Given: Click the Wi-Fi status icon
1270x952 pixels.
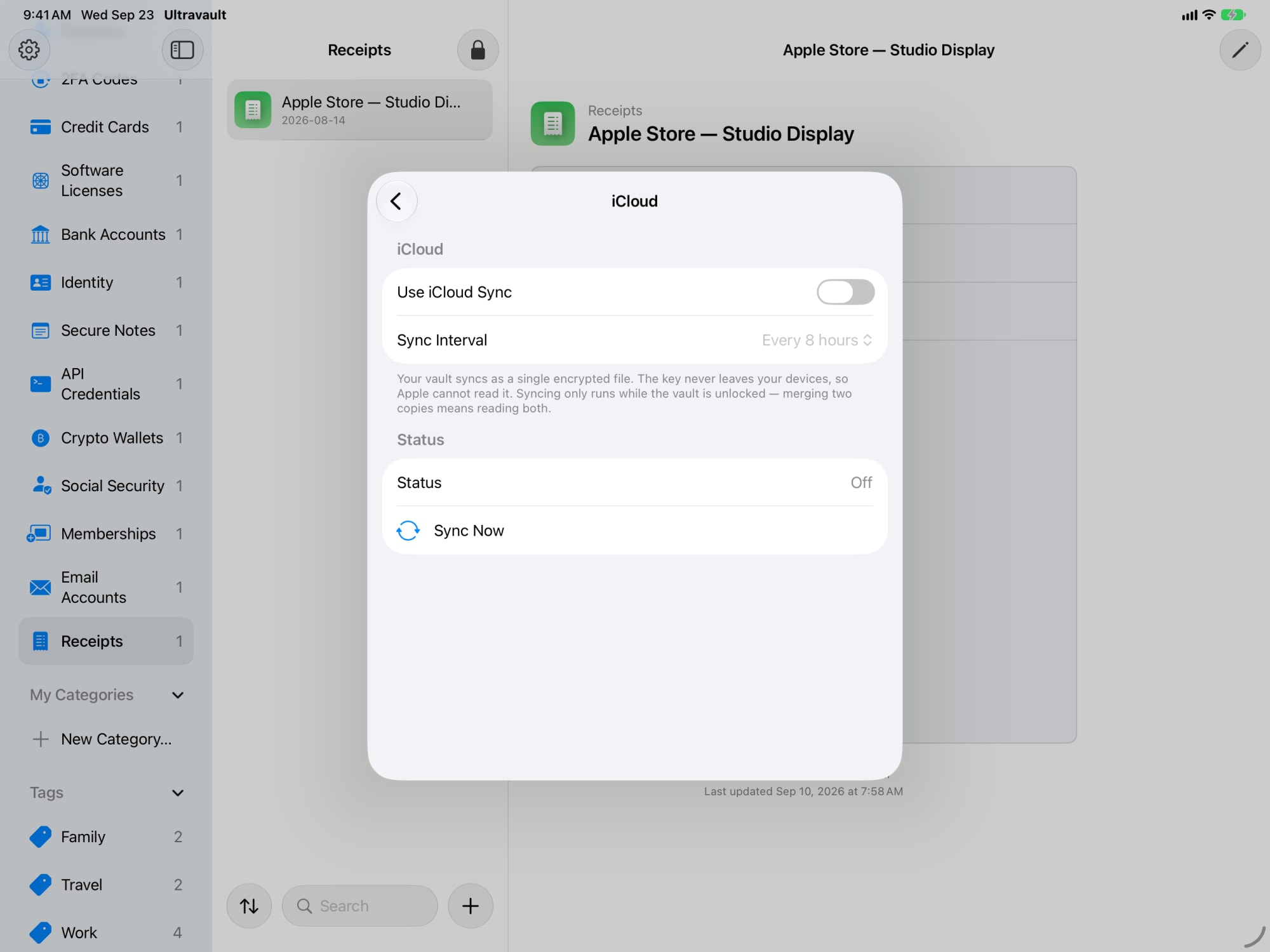Looking at the screenshot, I should point(1209,15).
